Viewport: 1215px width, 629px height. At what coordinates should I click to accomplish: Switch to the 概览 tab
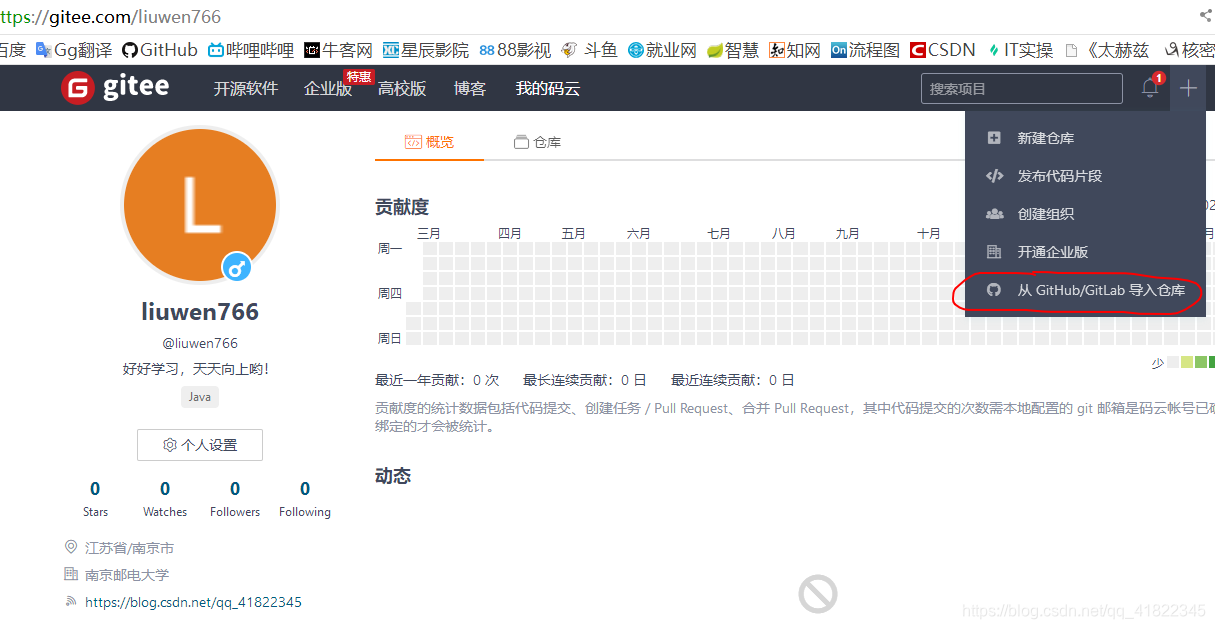[429, 142]
